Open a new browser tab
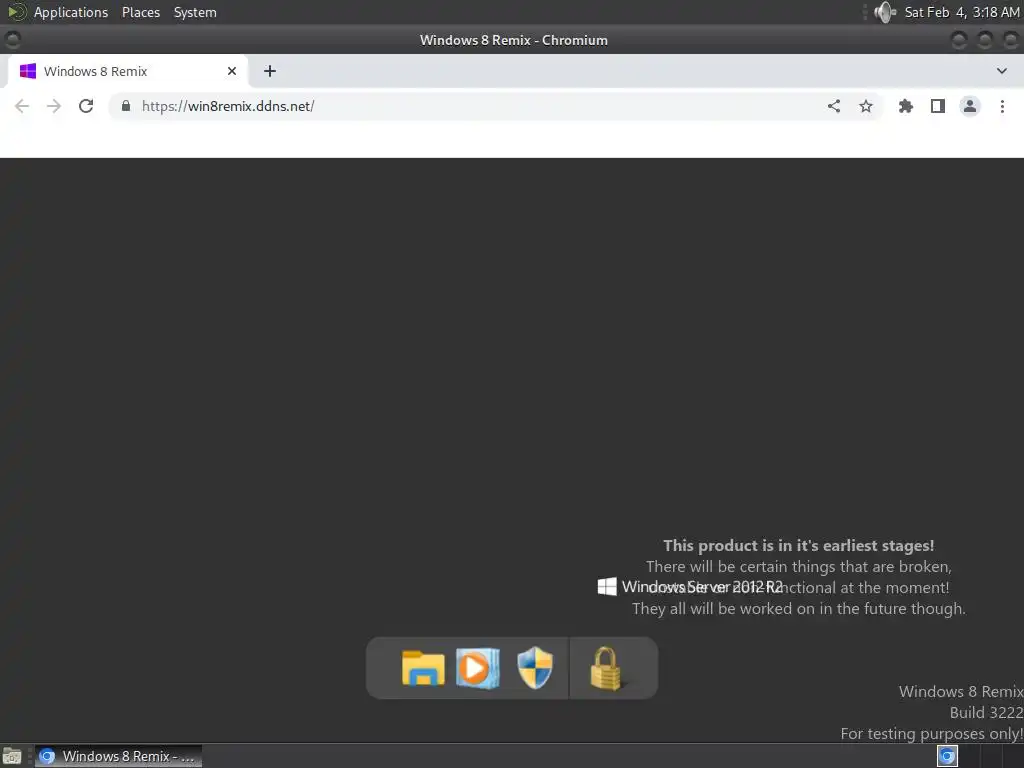Image resolution: width=1024 pixels, height=768 pixels. click(270, 71)
